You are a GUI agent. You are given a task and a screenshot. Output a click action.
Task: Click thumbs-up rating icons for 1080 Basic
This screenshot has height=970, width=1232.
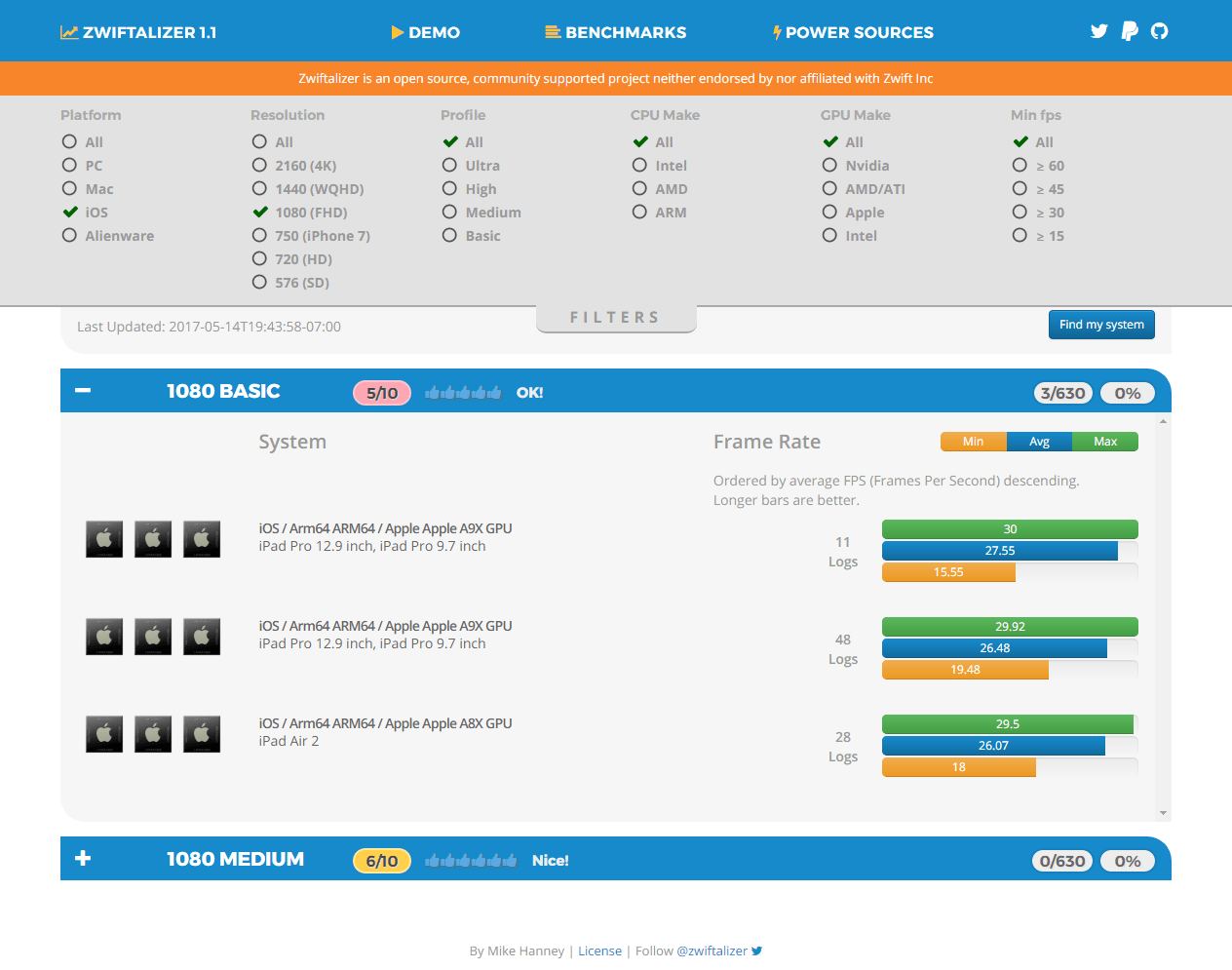(463, 393)
